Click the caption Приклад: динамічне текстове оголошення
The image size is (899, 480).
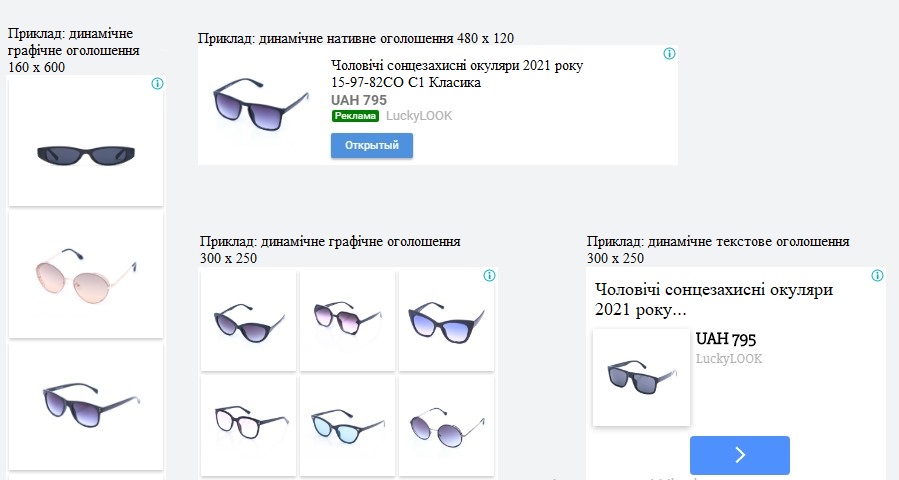718,241
